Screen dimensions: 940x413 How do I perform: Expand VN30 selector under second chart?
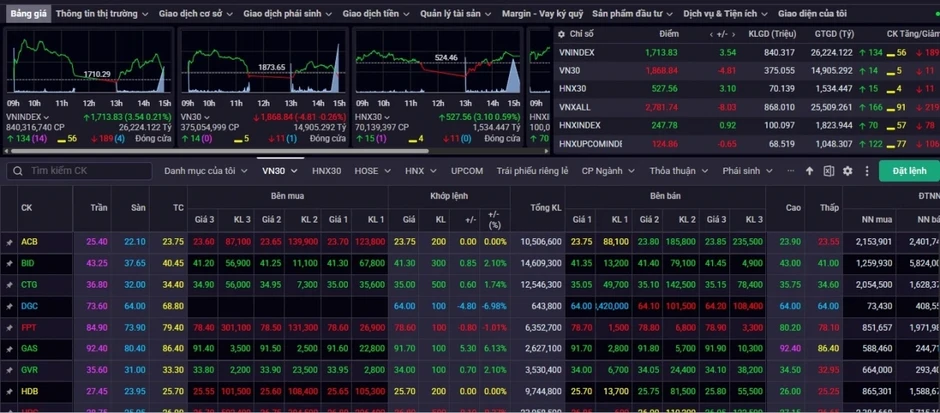pyautogui.click(x=207, y=117)
